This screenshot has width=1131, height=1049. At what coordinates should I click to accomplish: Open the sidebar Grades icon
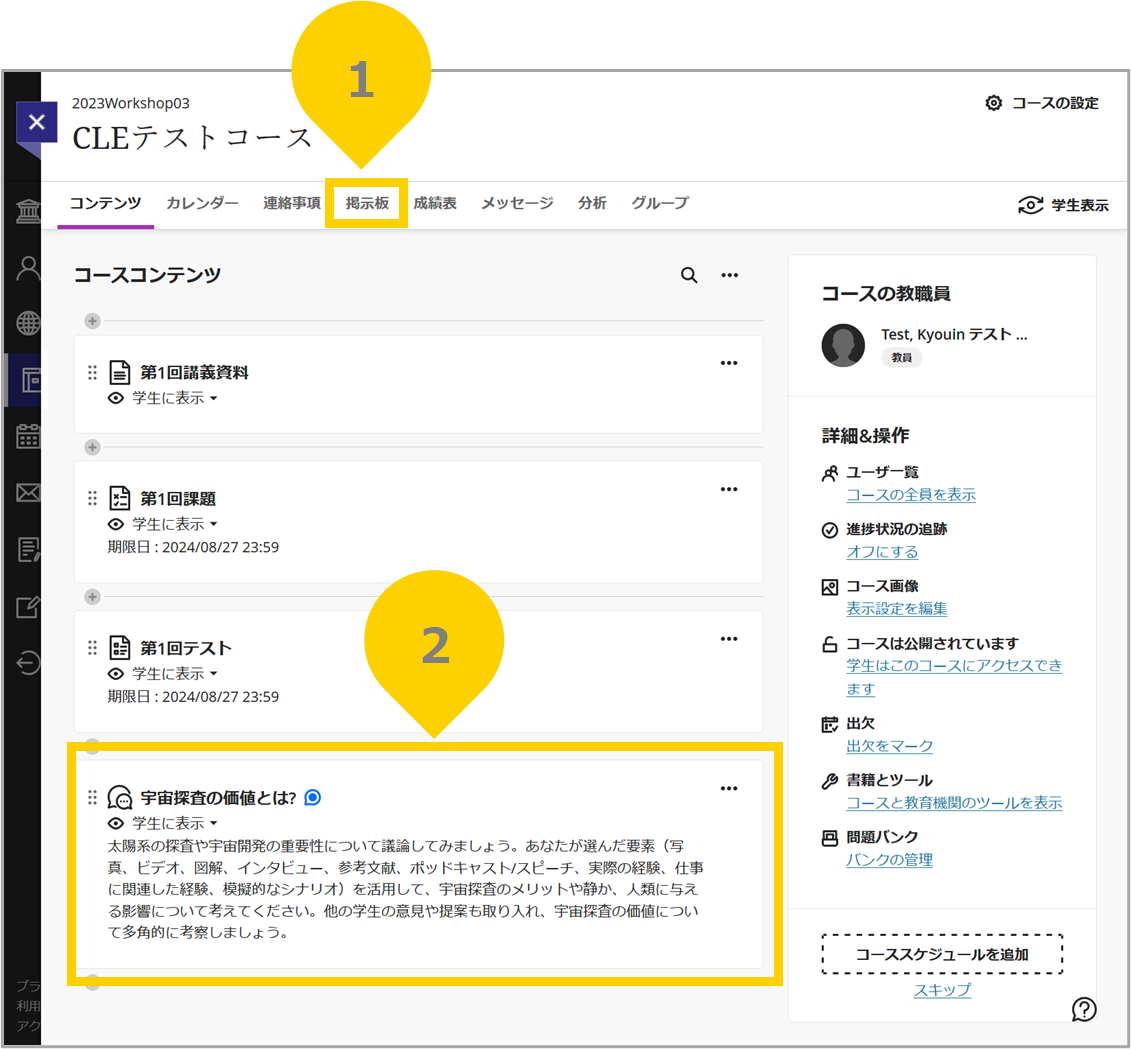(28, 549)
